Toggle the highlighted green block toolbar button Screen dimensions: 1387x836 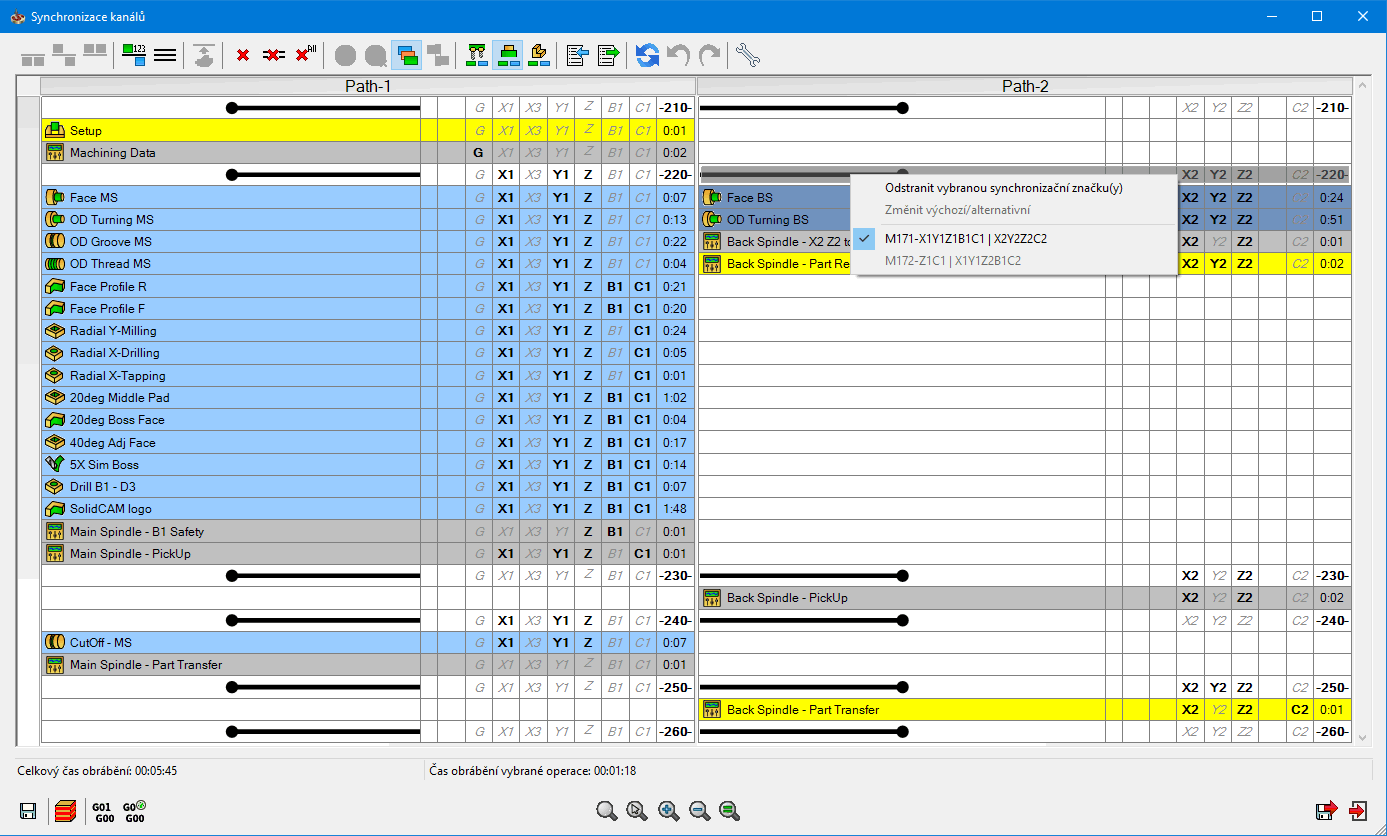(508, 55)
